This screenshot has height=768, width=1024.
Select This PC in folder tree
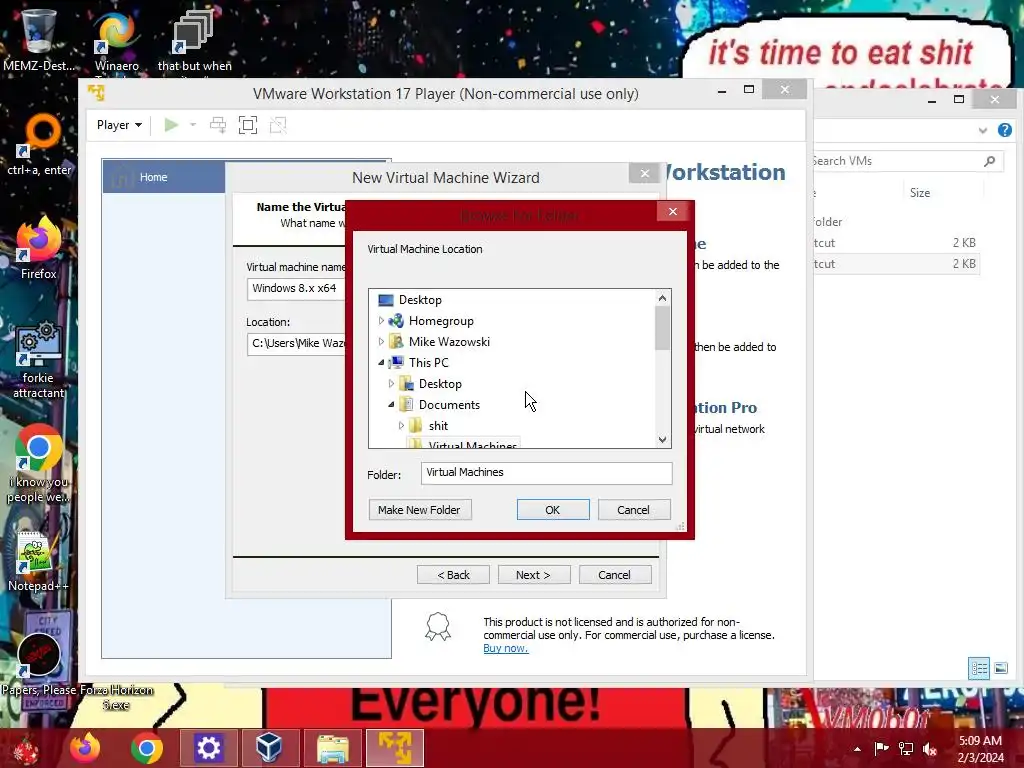[428, 362]
